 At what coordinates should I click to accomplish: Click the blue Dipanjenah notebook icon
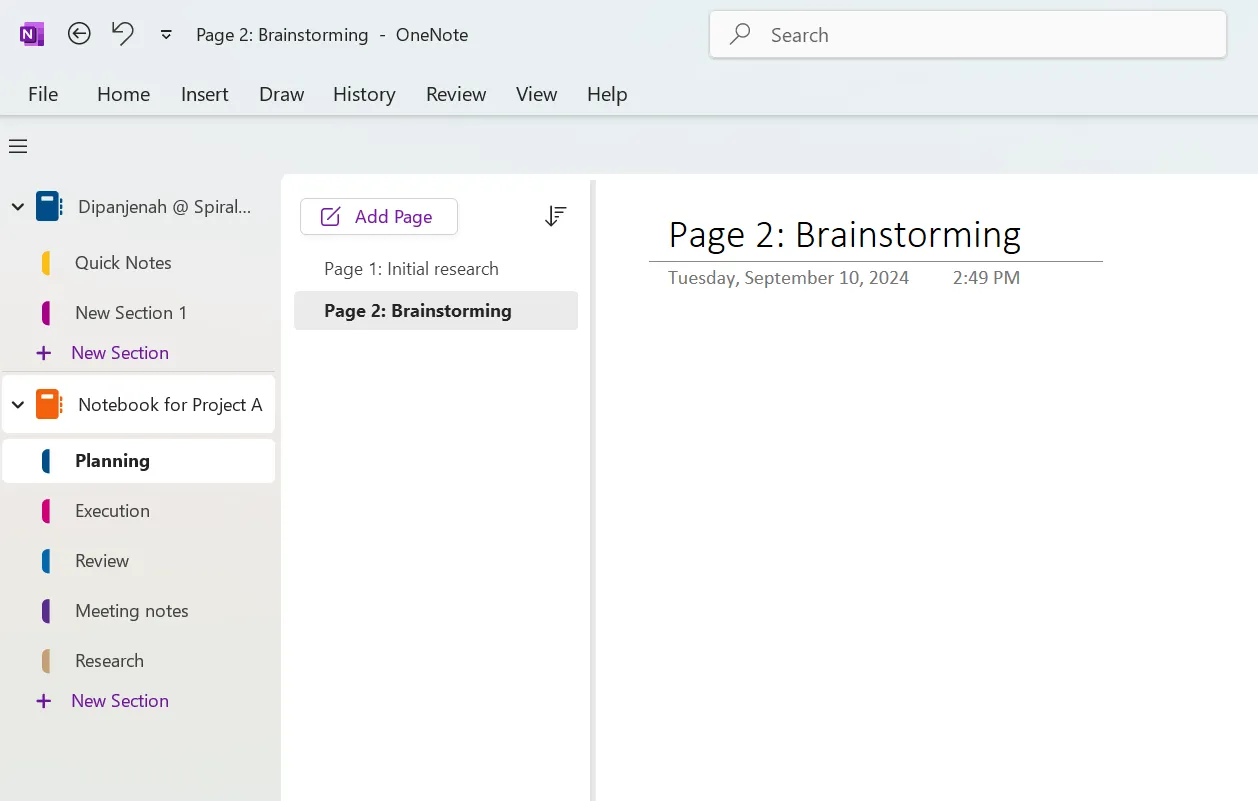(48, 206)
